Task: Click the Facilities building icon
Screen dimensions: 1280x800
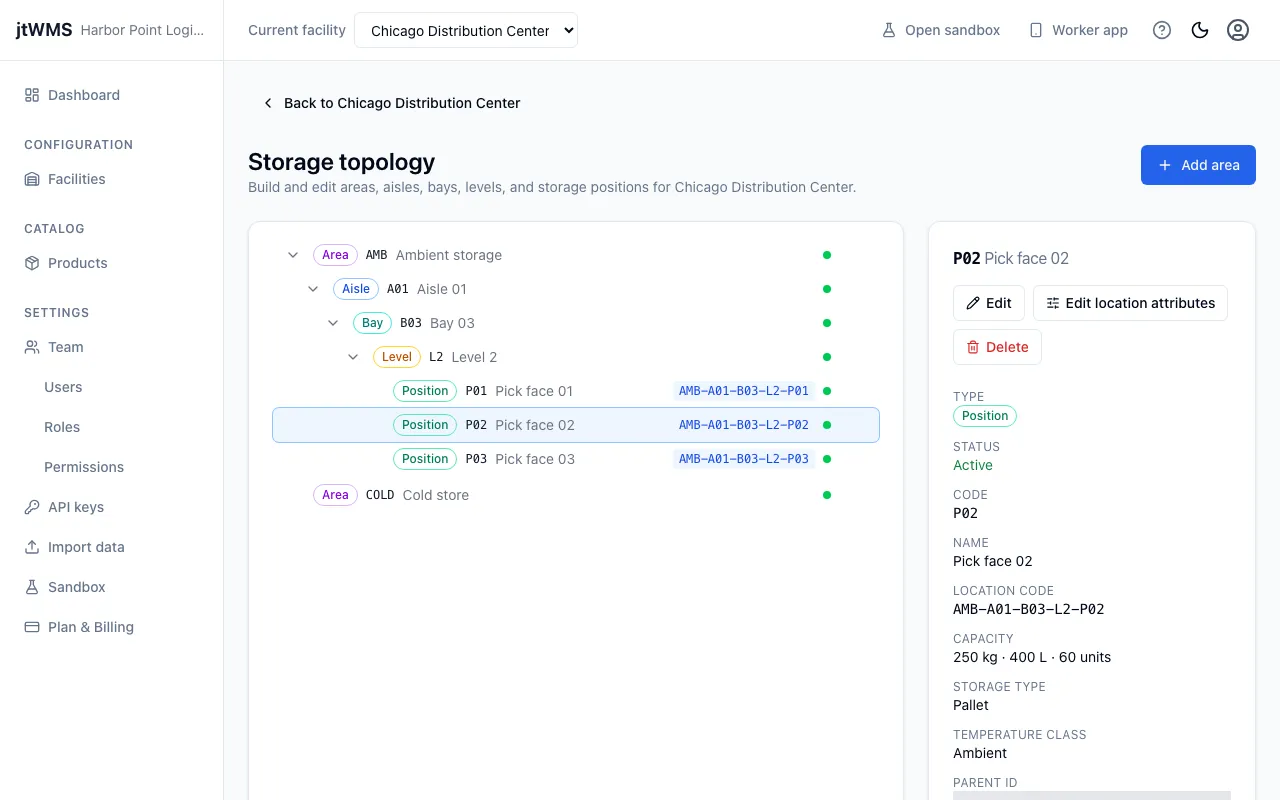Action: (32, 179)
